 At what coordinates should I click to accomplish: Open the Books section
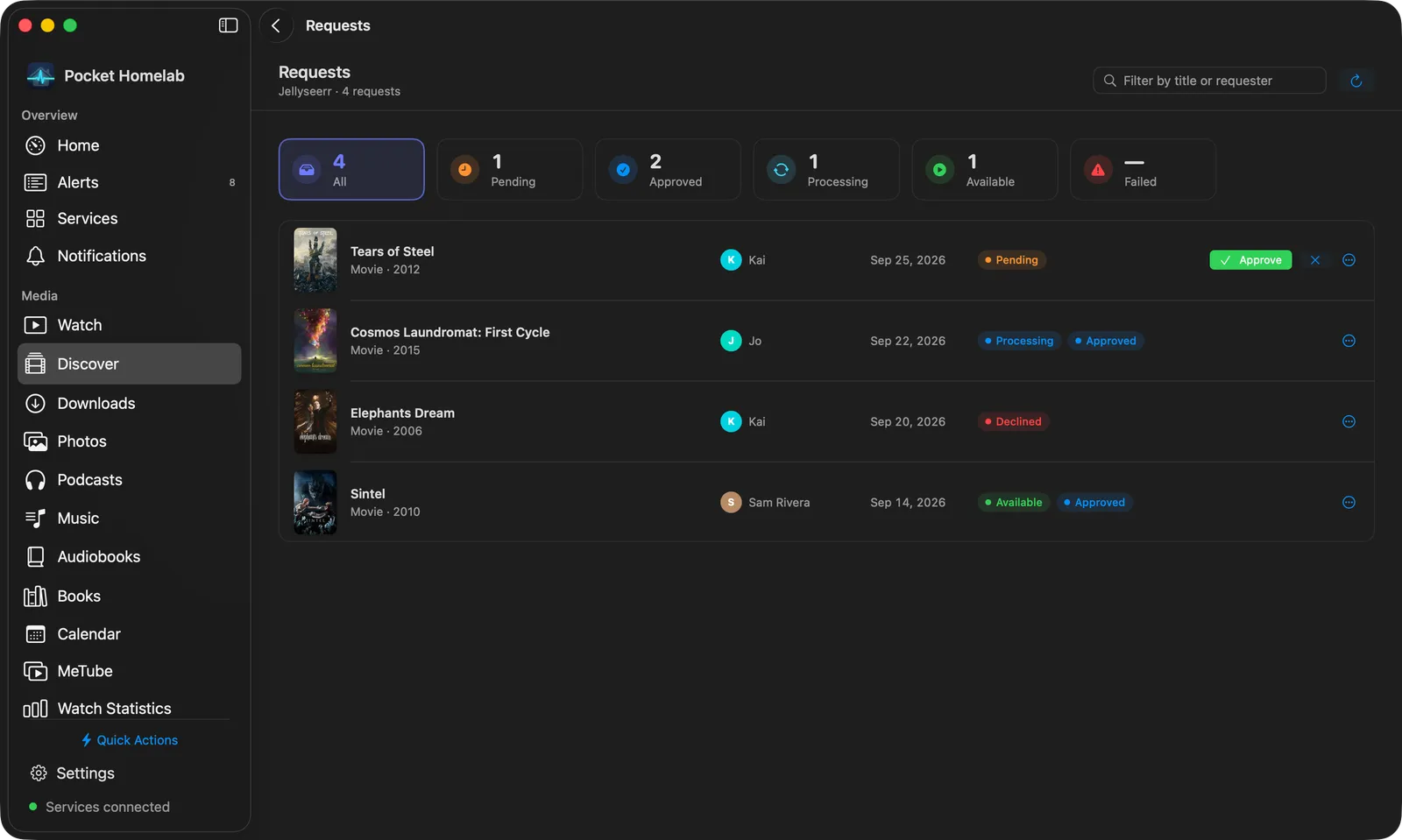(129, 596)
